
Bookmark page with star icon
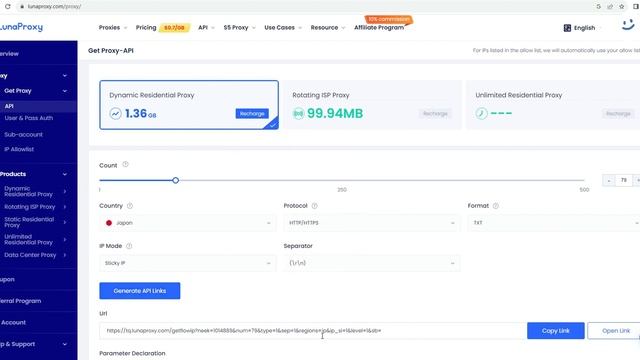click(622, 7)
